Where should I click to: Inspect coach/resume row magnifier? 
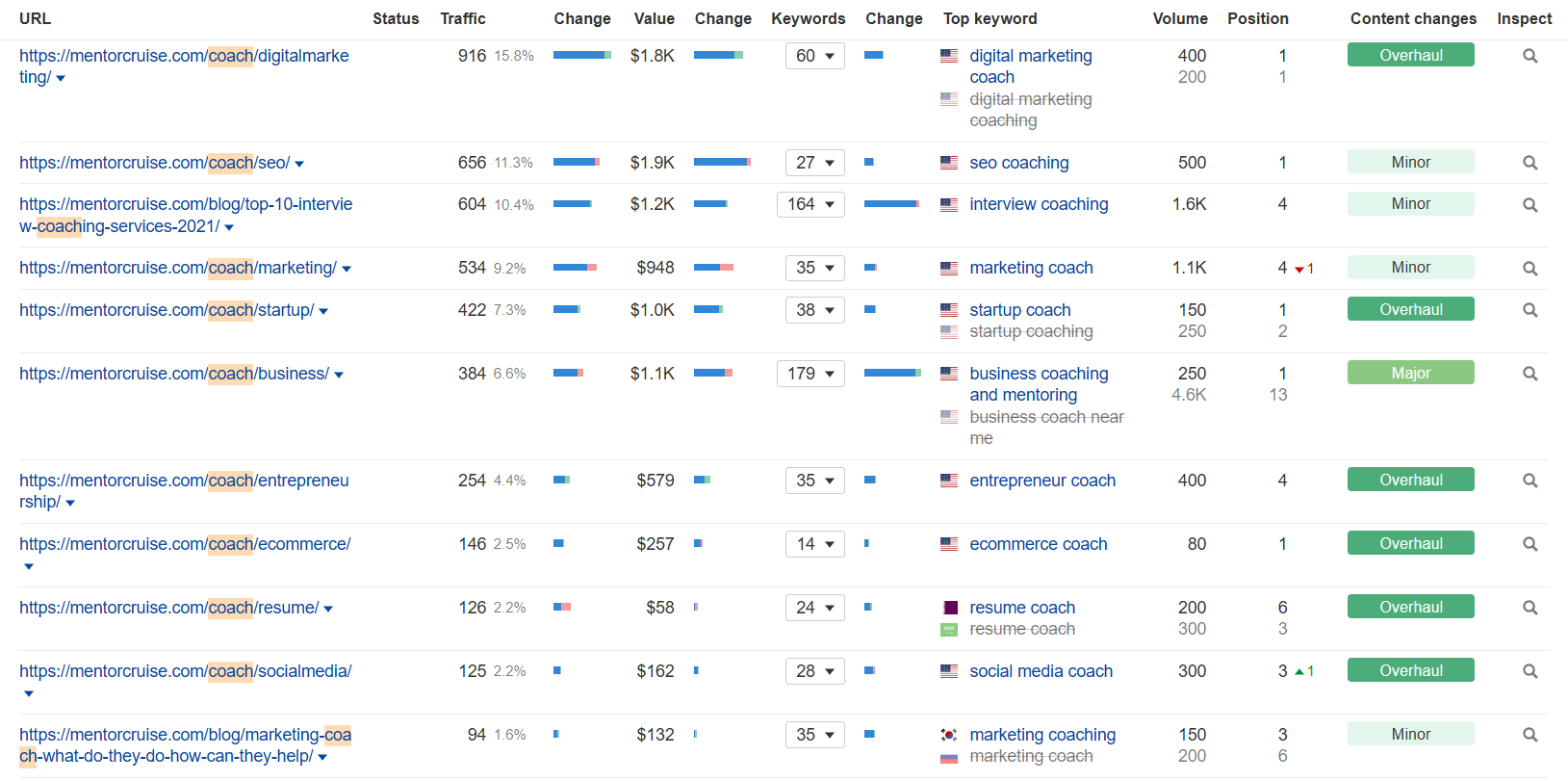(1529, 608)
